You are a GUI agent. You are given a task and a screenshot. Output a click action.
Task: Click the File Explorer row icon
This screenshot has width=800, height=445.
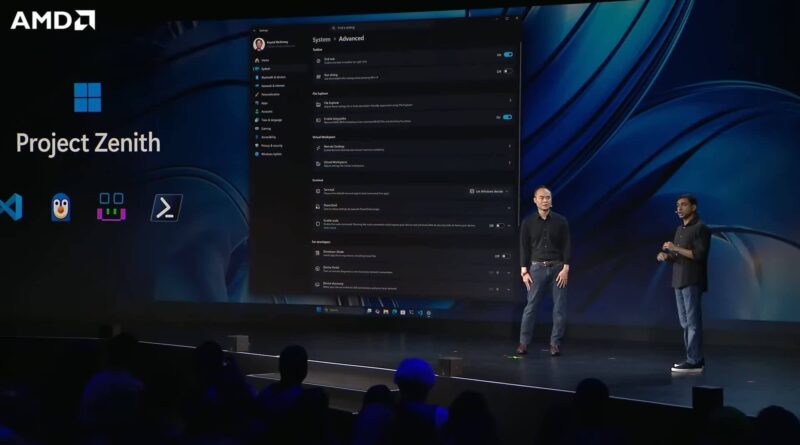[x=318, y=104]
